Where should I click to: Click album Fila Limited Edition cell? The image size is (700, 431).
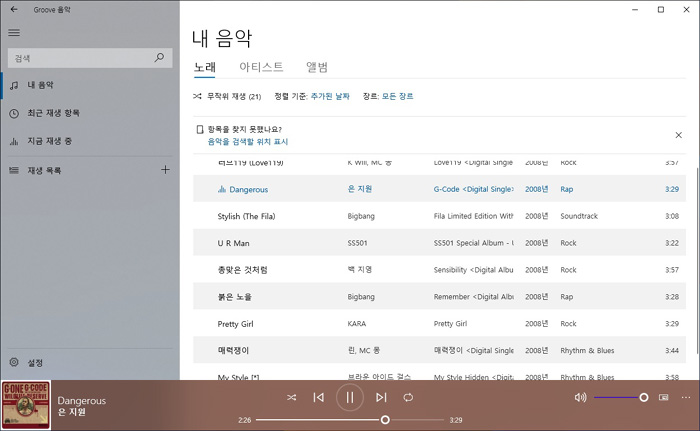click(x=474, y=216)
